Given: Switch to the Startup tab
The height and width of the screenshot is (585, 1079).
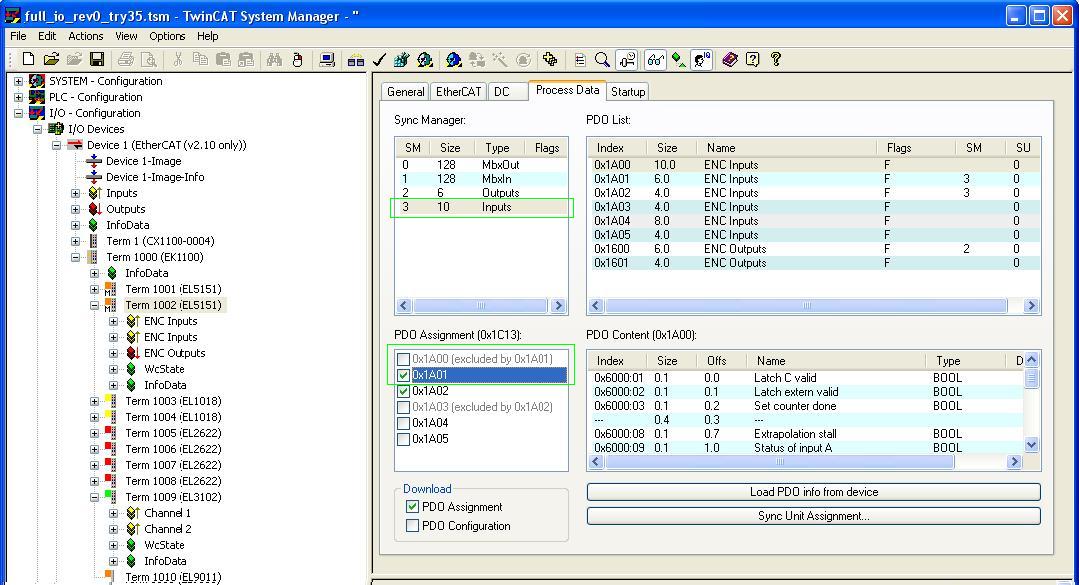Looking at the screenshot, I should tap(628, 92).
